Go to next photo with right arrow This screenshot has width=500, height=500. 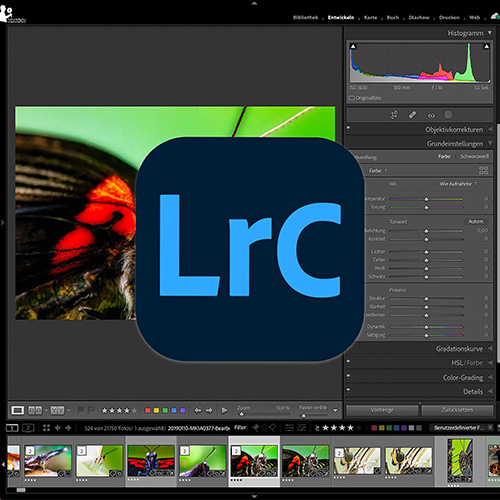tap(209, 410)
